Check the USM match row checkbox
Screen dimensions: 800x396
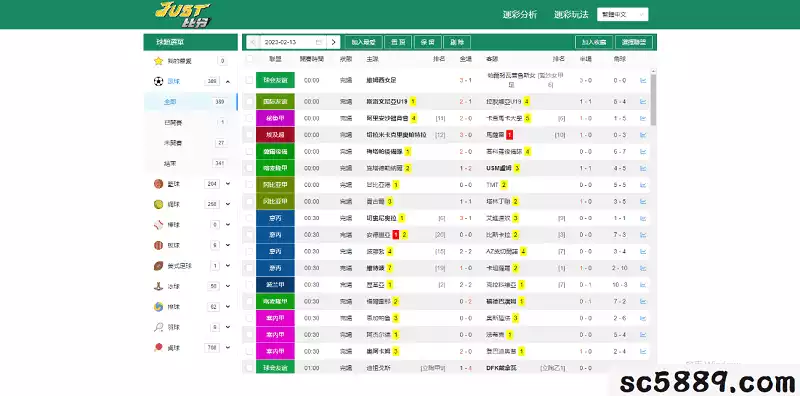249,168
